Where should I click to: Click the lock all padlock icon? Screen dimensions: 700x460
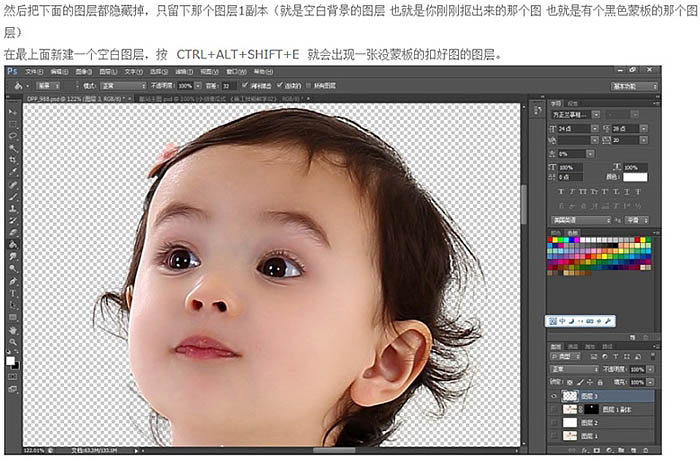coord(600,382)
